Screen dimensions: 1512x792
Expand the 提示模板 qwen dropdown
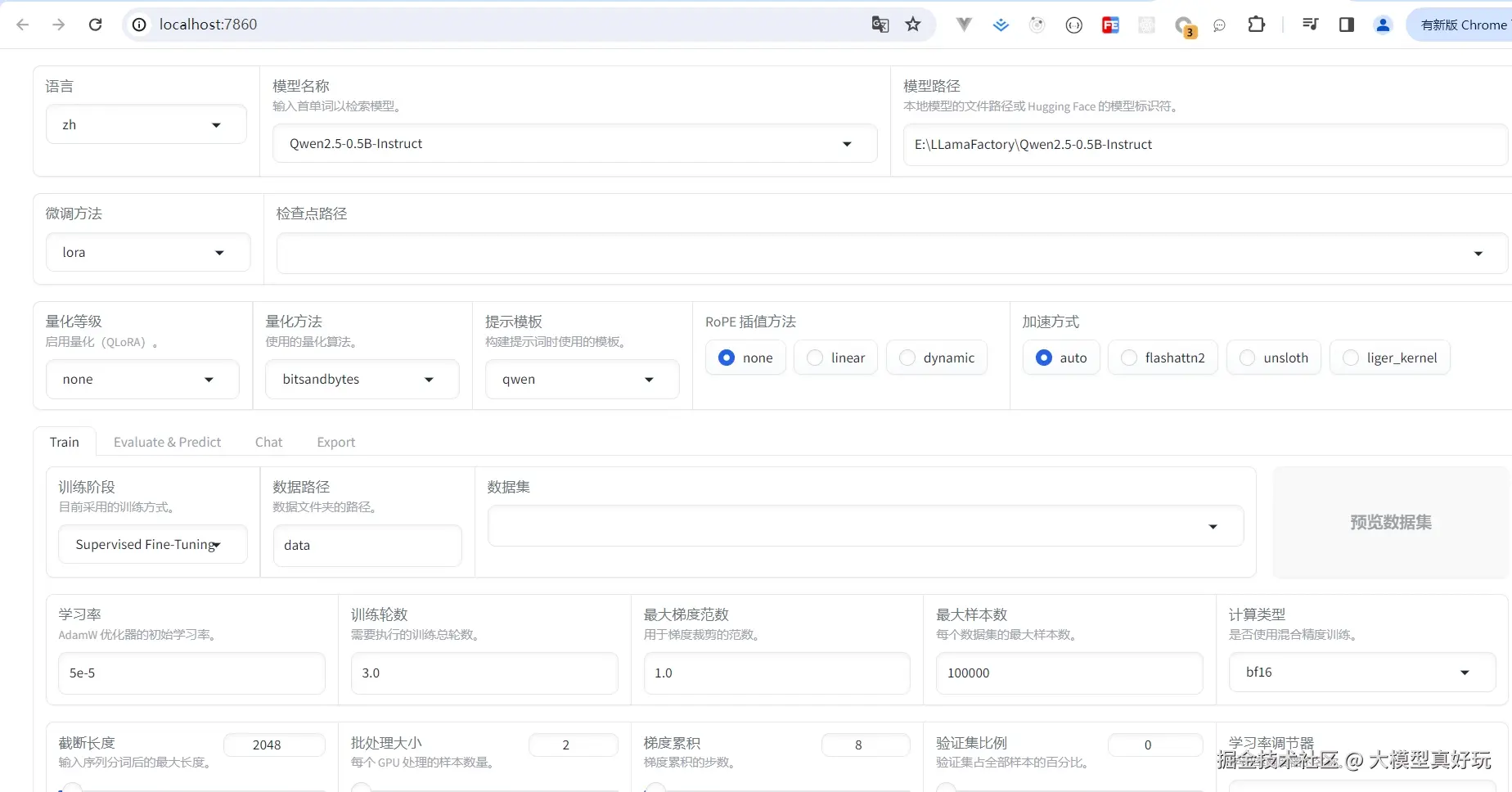click(582, 379)
